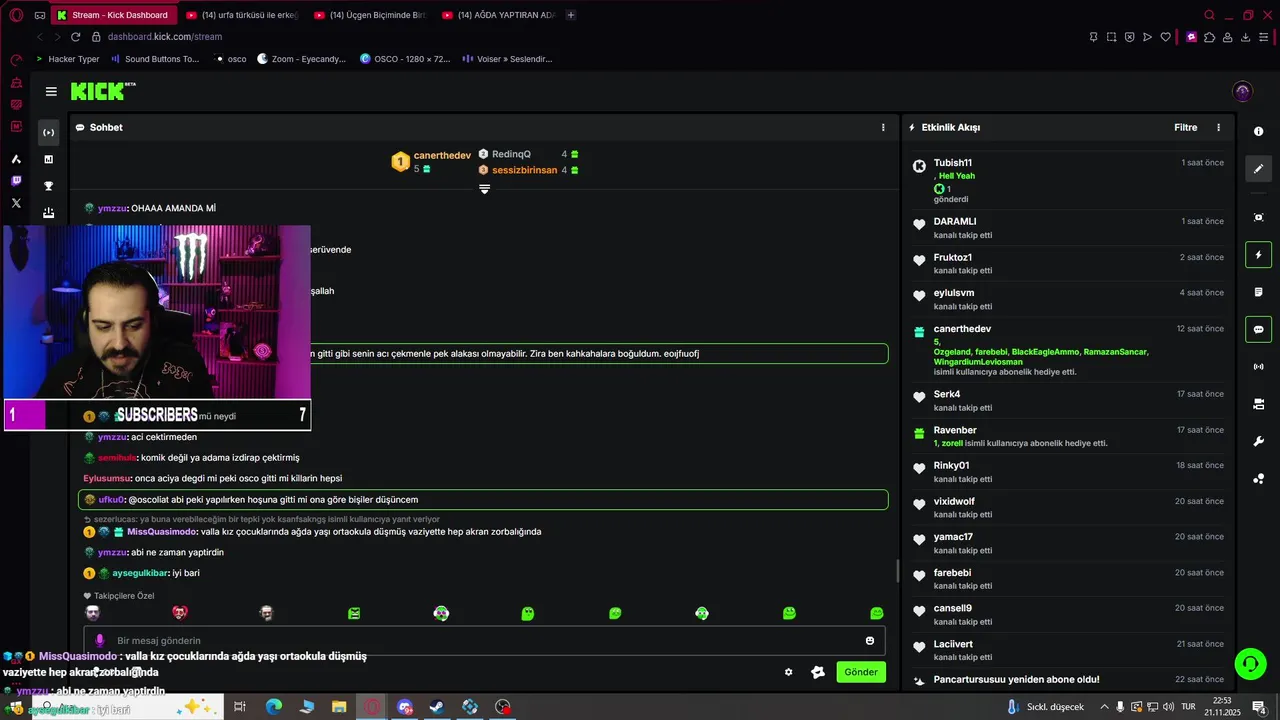The height and width of the screenshot is (720, 1280).
Task: Open the browser easy setup menu icon
Action: 1265,37
